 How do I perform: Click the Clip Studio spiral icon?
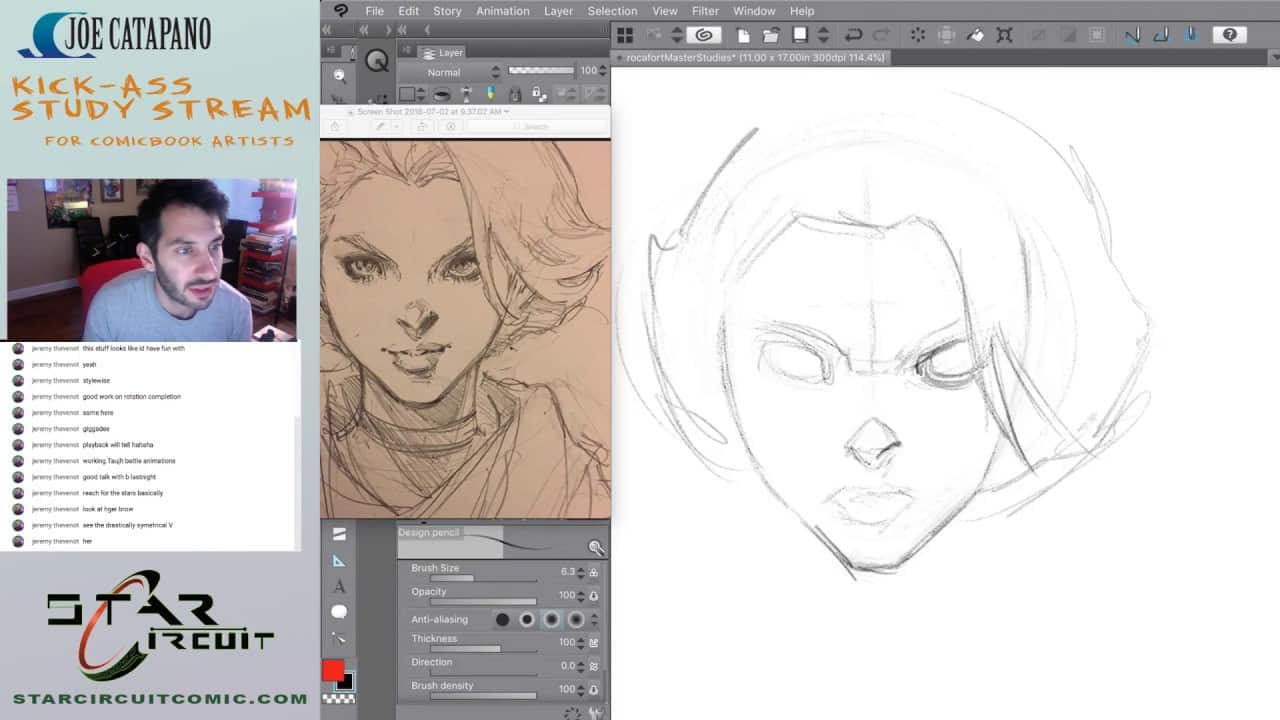703,35
